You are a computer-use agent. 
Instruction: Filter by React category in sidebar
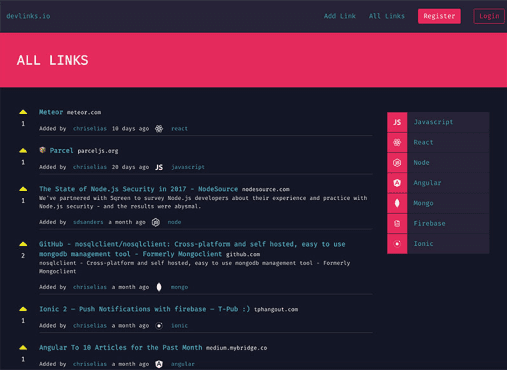pyautogui.click(x=438, y=142)
